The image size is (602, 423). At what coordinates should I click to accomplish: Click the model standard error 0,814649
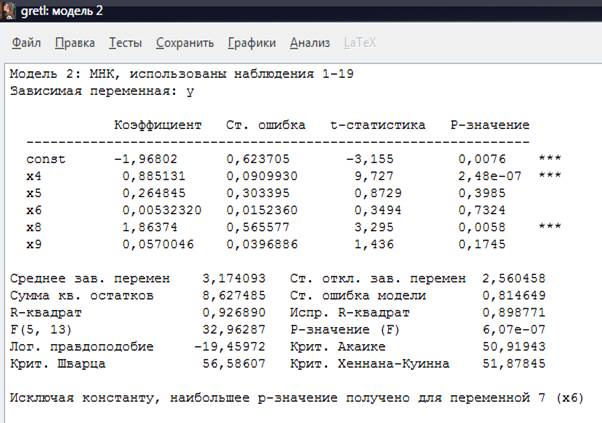tap(514, 296)
